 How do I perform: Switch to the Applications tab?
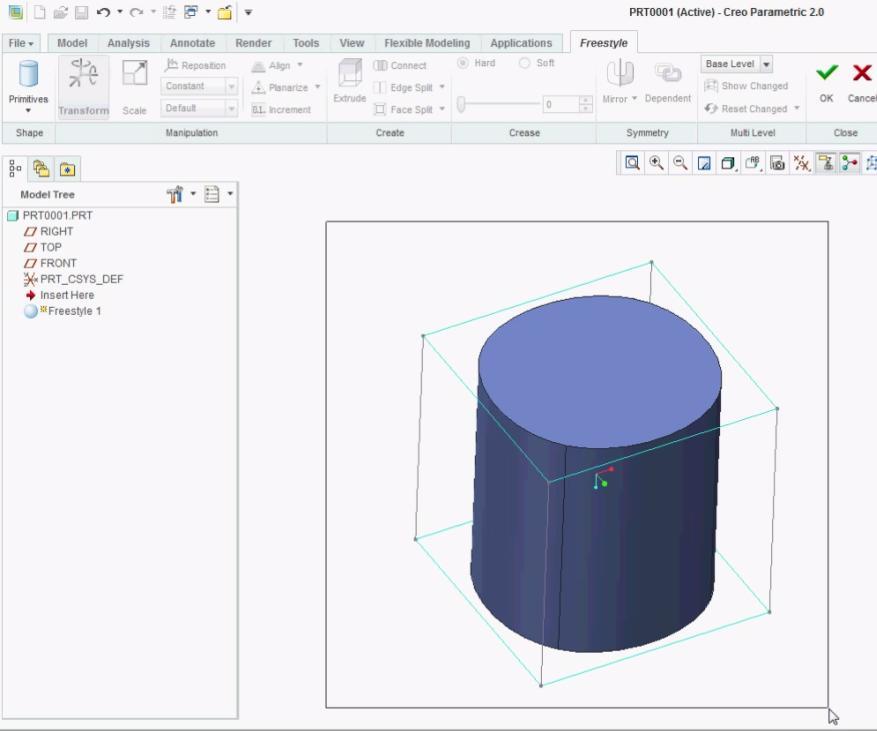[x=521, y=43]
